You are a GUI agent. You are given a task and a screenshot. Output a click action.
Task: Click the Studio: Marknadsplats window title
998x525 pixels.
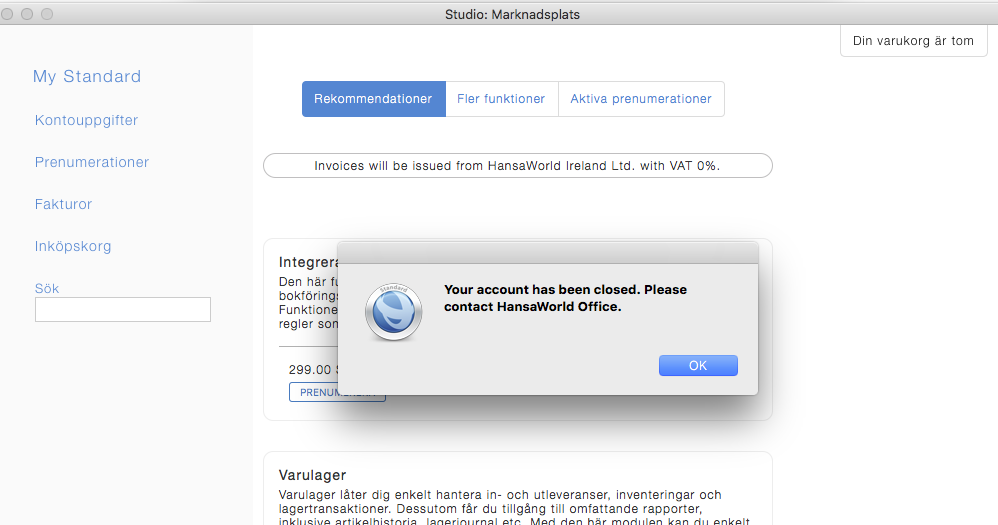point(512,14)
